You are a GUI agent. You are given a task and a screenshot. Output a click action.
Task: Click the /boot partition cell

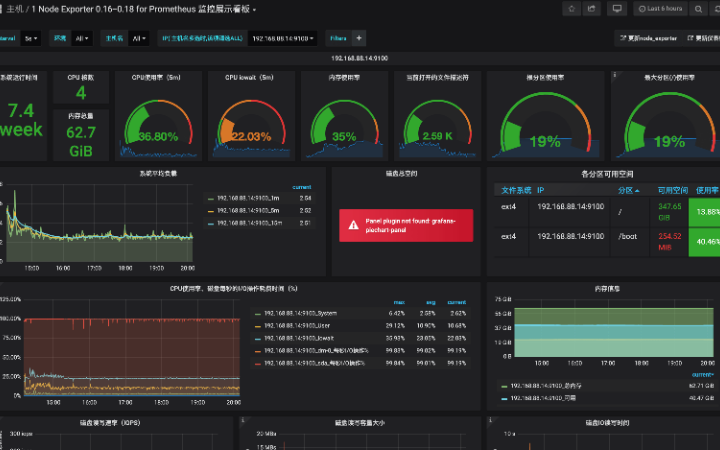(630, 242)
